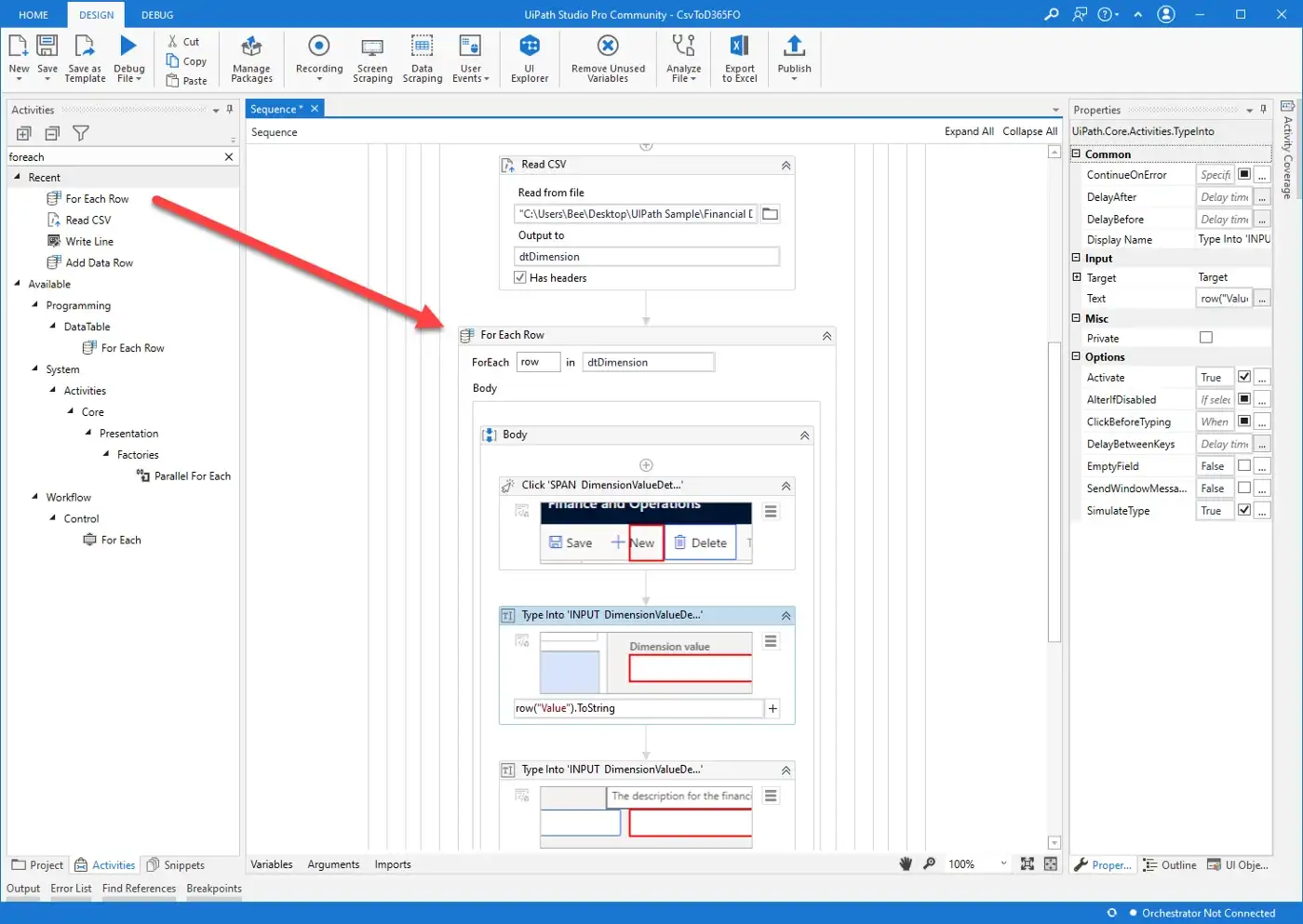1303x924 pixels.
Task: Open the Error List panel
Action: [x=71, y=889]
